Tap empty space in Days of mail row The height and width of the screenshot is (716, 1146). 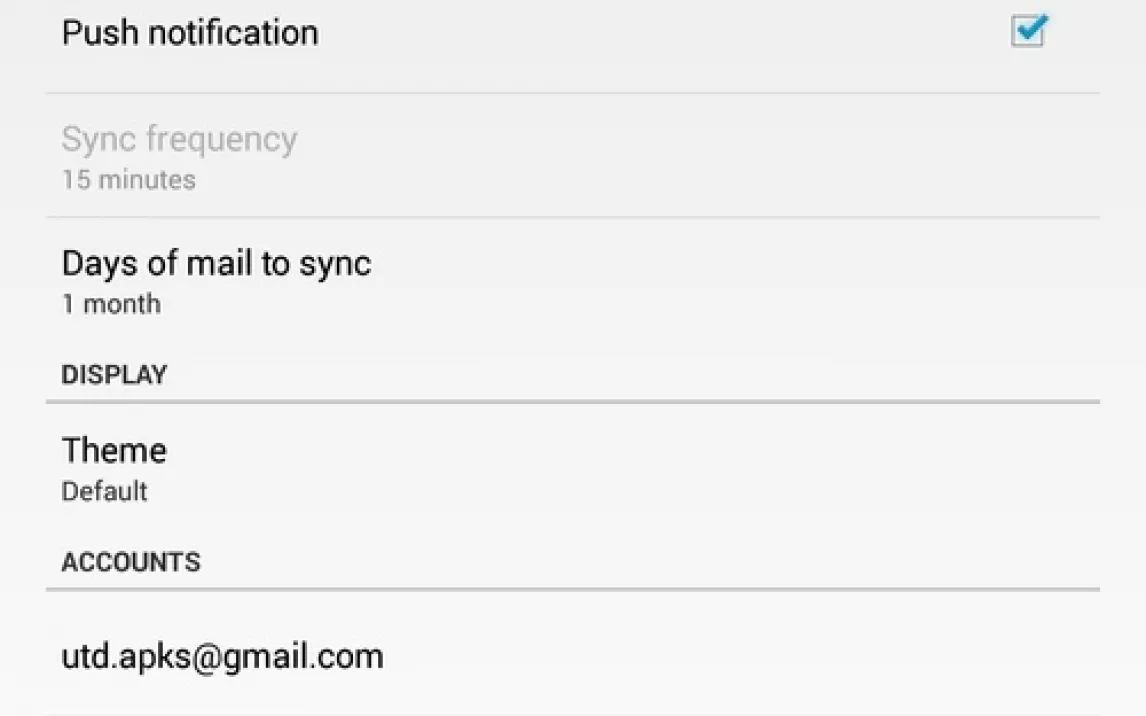tap(731, 281)
